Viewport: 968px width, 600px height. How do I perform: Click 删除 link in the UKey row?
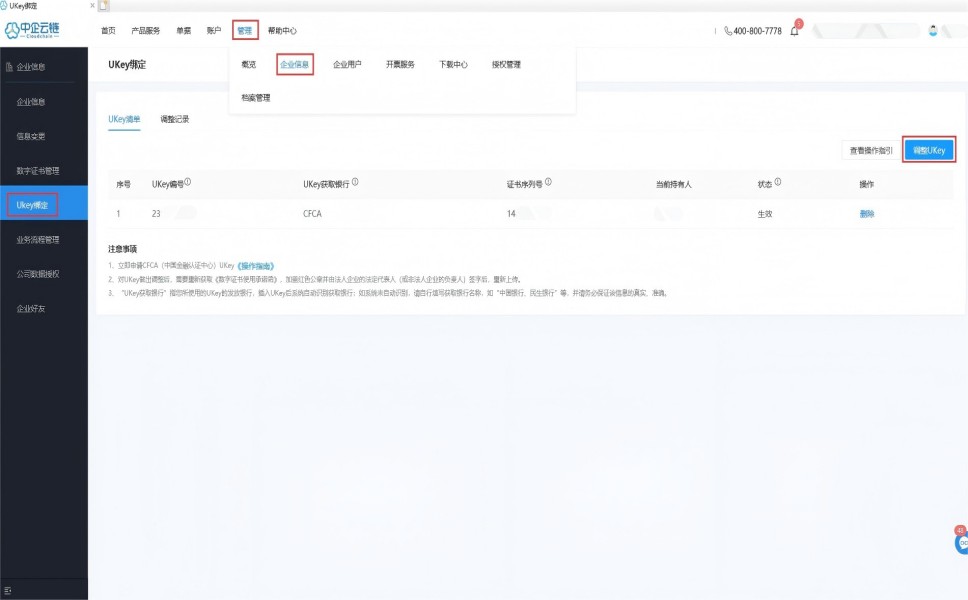tap(866, 214)
